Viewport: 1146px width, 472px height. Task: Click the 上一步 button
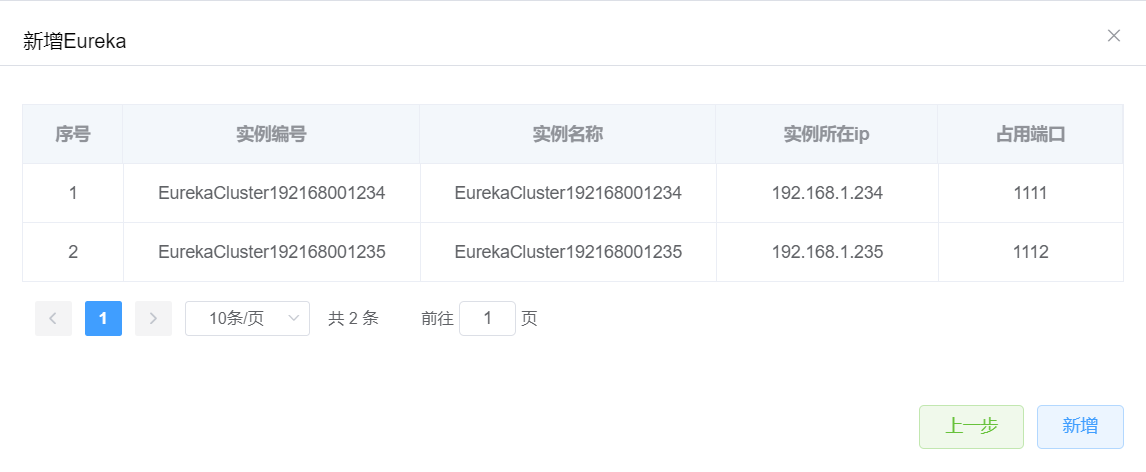(971, 427)
